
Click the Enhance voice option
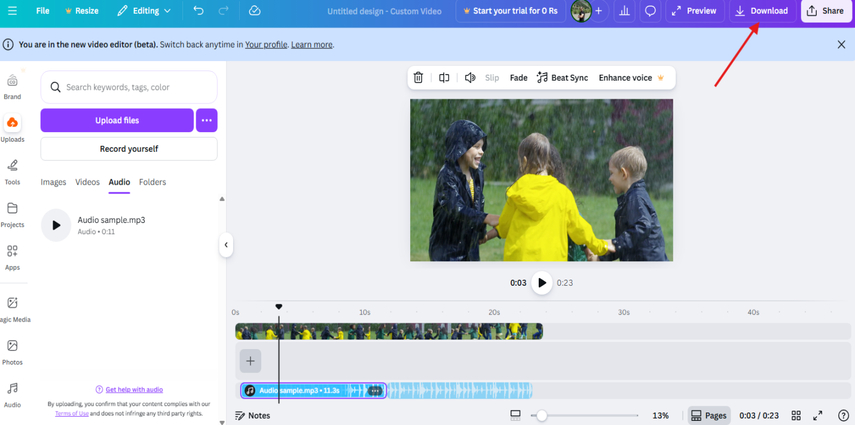click(631, 77)
